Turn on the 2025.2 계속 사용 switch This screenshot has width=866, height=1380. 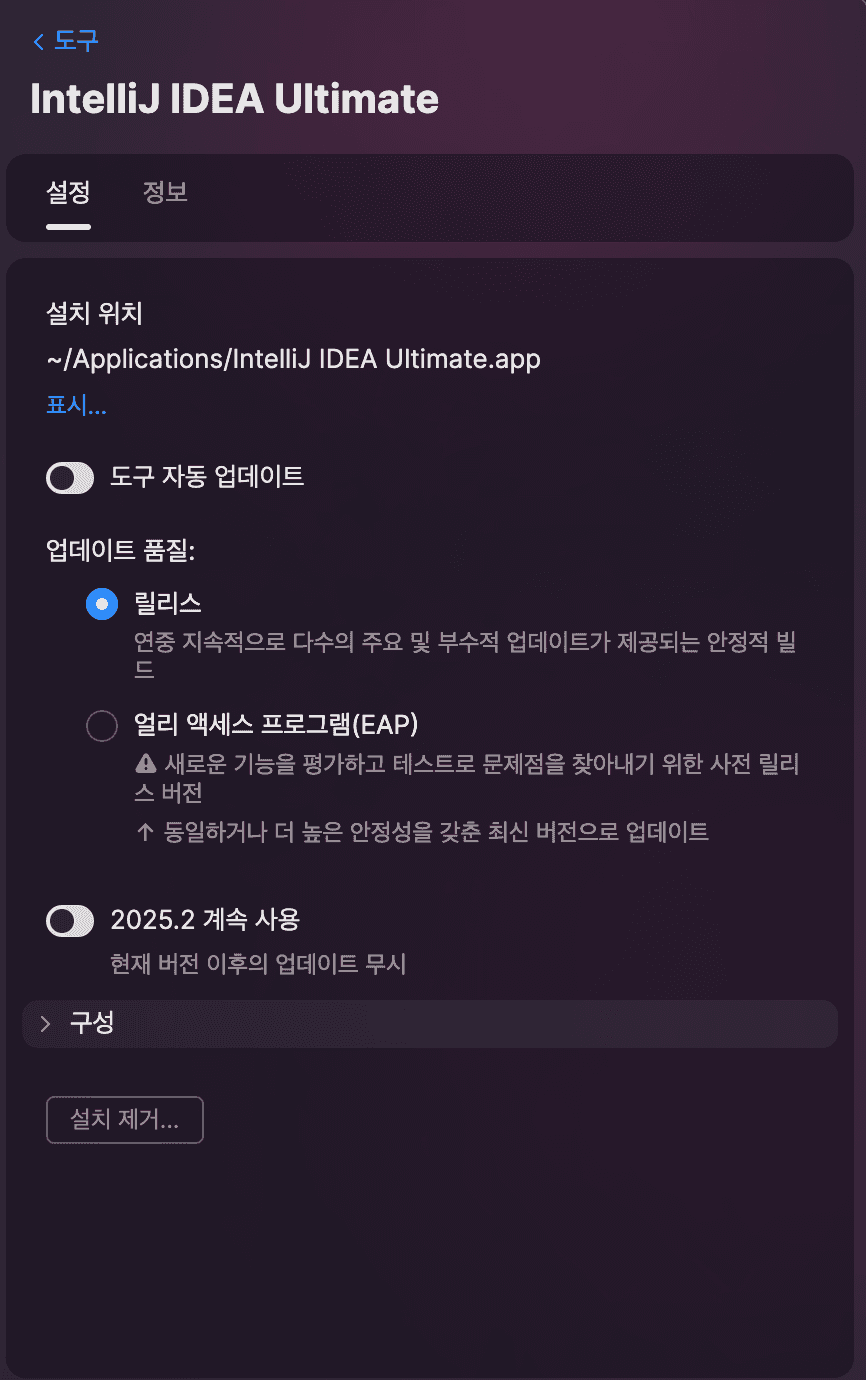coord(70,920)
